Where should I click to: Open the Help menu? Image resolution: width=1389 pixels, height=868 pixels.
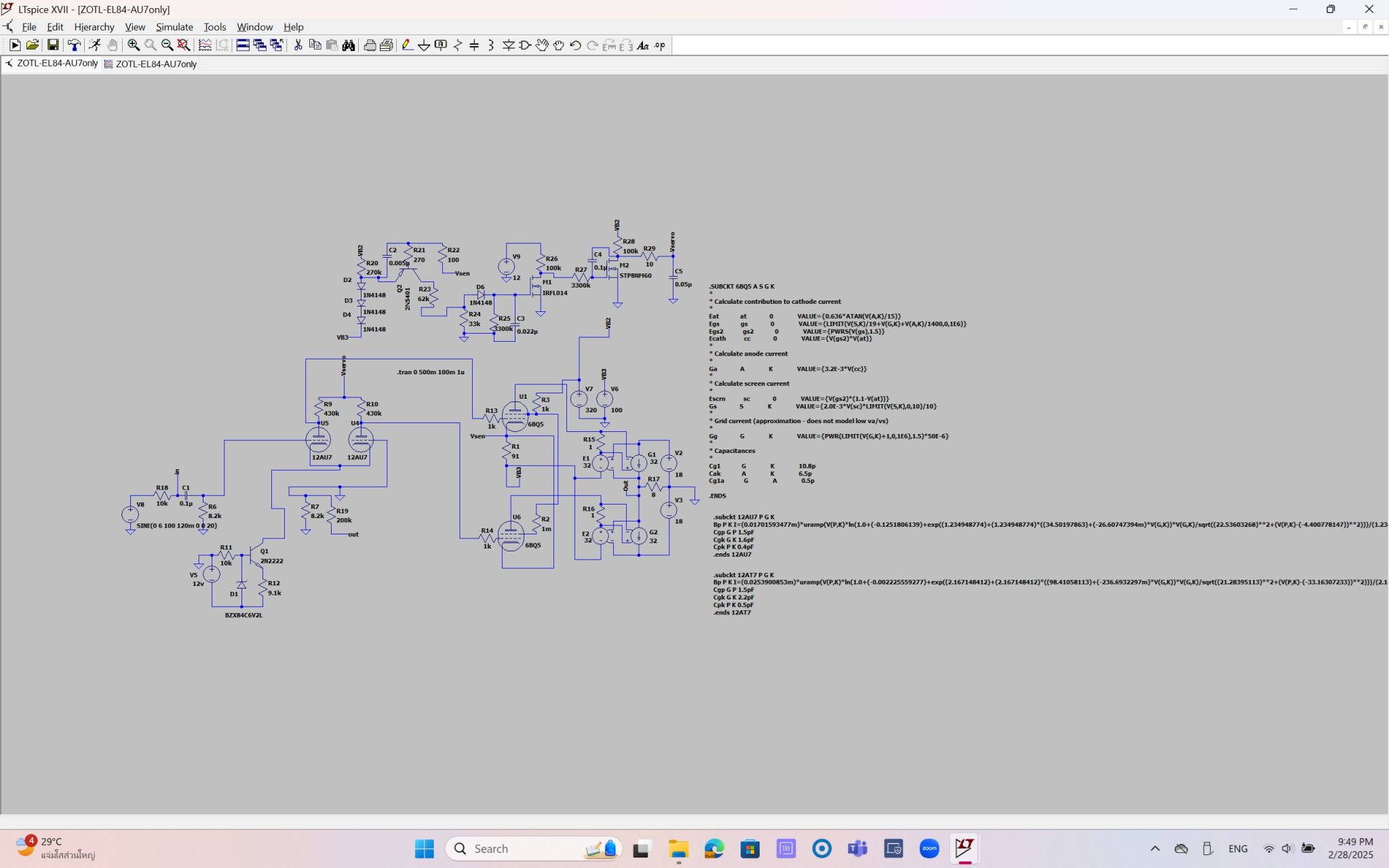(293, 27)
